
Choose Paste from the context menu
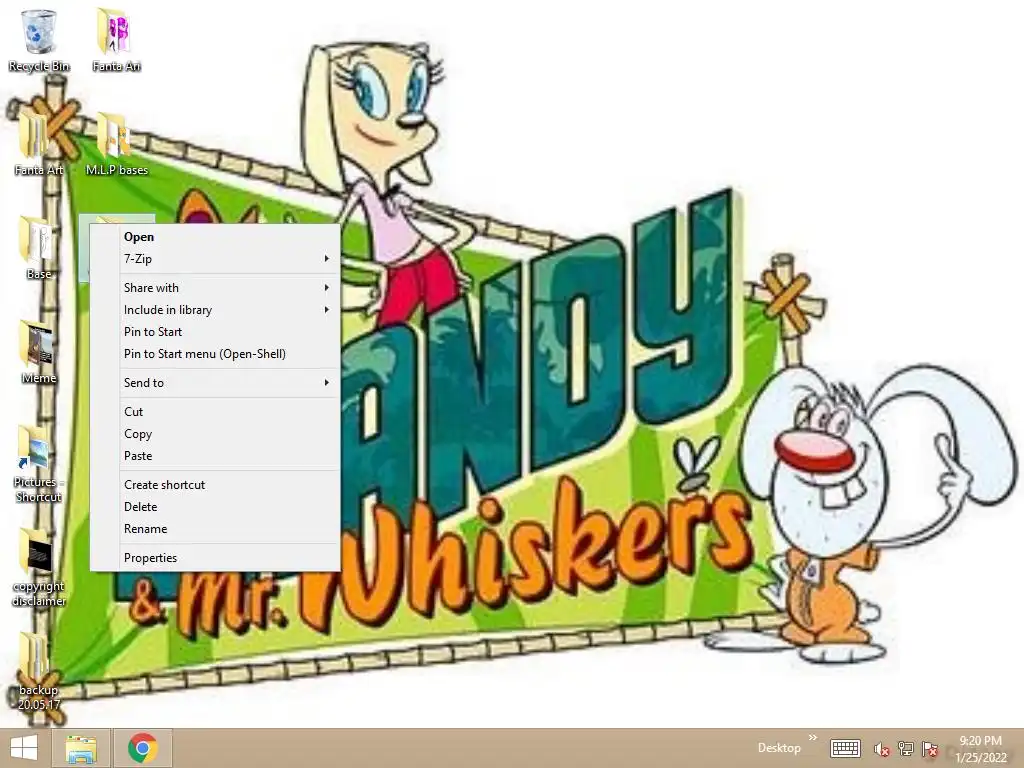(215, 456)
